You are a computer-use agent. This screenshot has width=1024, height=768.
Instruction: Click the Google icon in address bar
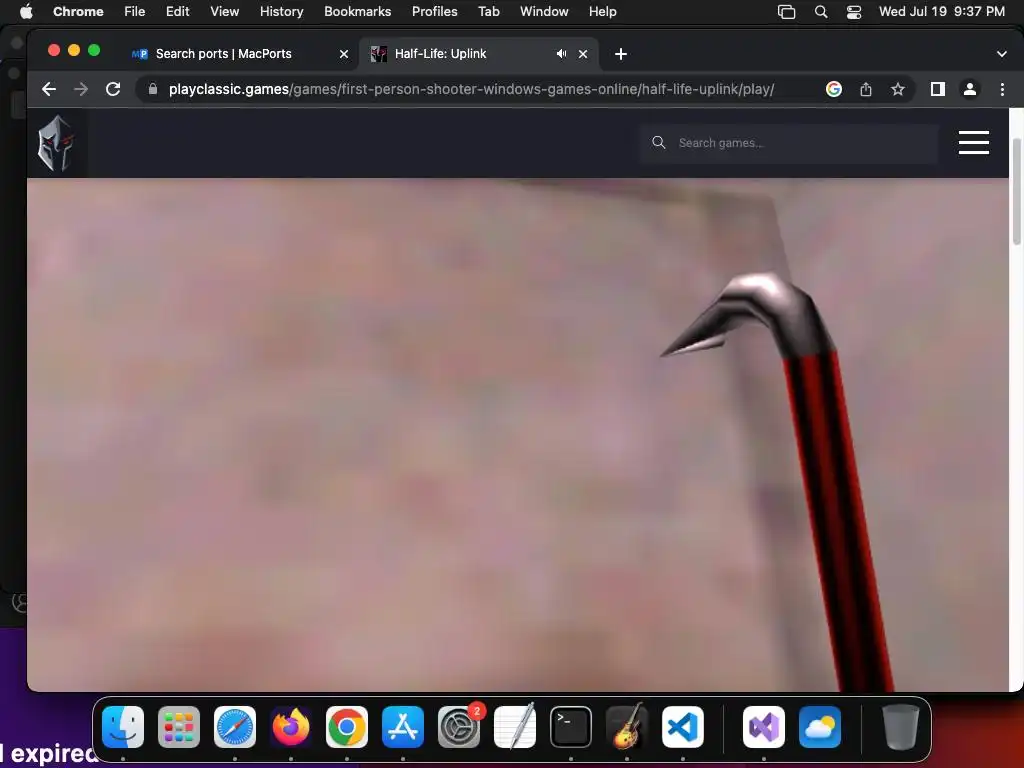click(x=833, y=89)
